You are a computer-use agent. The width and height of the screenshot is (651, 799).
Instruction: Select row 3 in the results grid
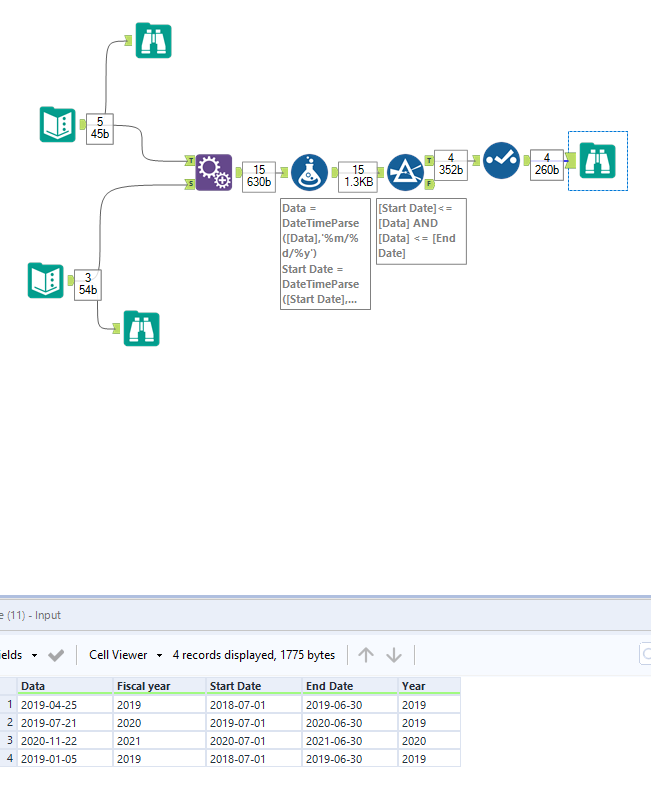(9, 738)
